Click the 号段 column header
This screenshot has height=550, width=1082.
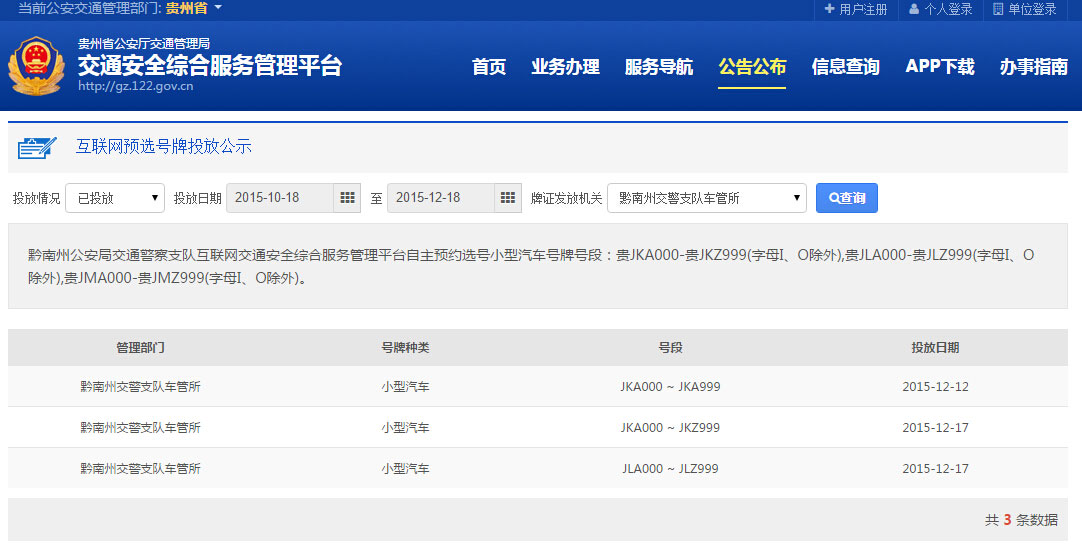click(670, 348)
